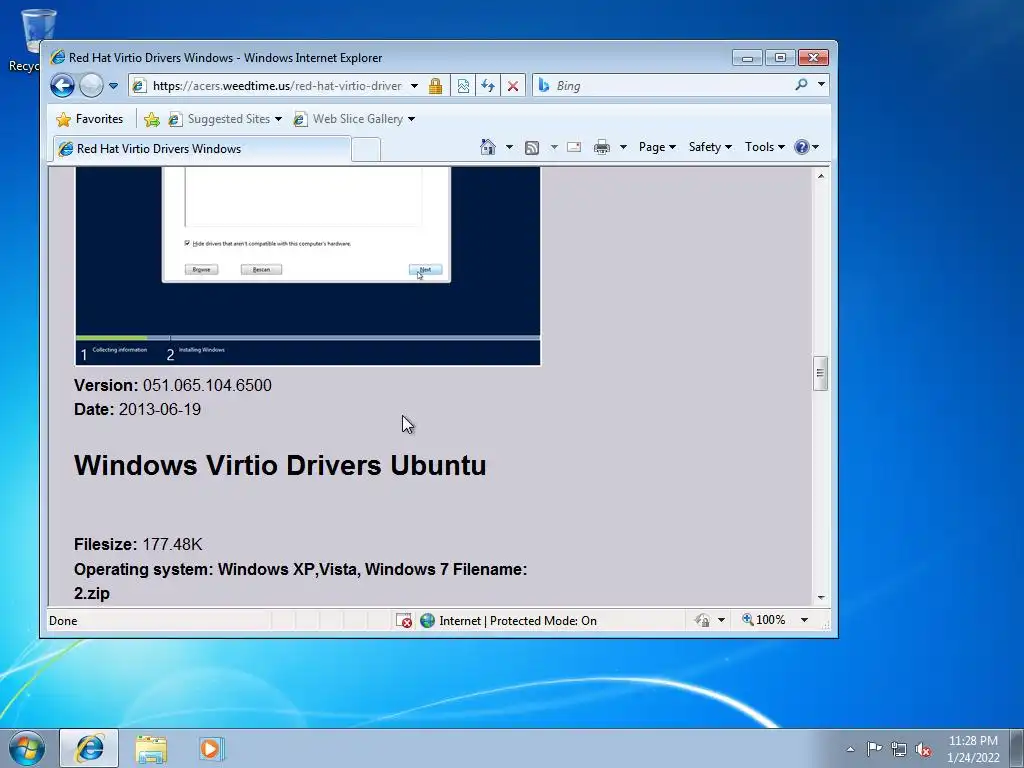Click the Internet zone globe icon
Viewport: 1024px width, 768px height.
(x=428, y=620)
